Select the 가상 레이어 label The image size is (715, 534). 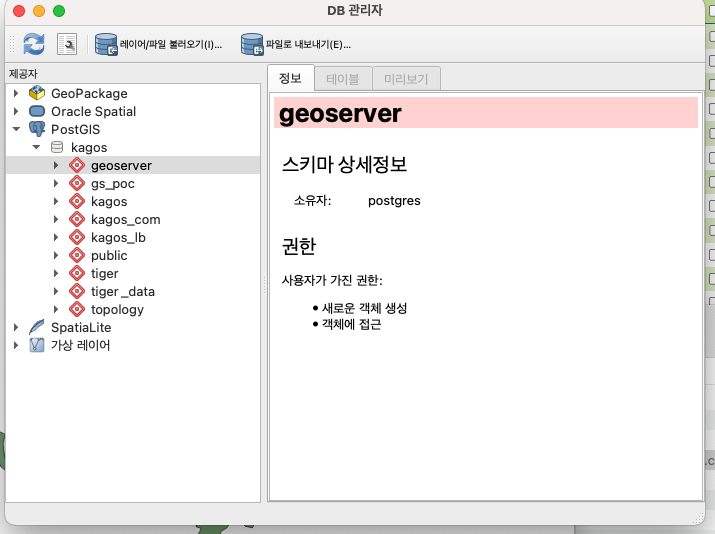point(80,345)
